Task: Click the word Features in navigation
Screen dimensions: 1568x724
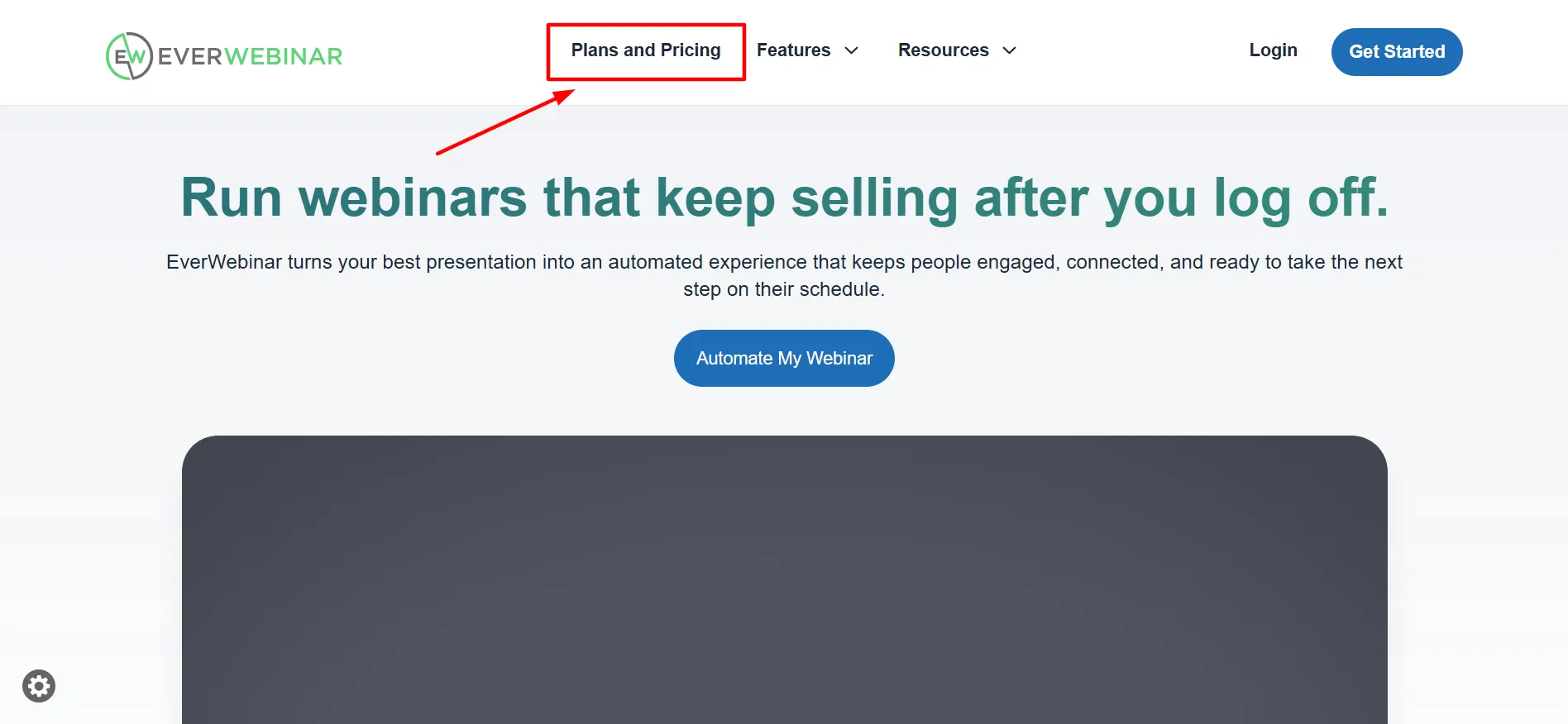Action: tap(793, 50)
